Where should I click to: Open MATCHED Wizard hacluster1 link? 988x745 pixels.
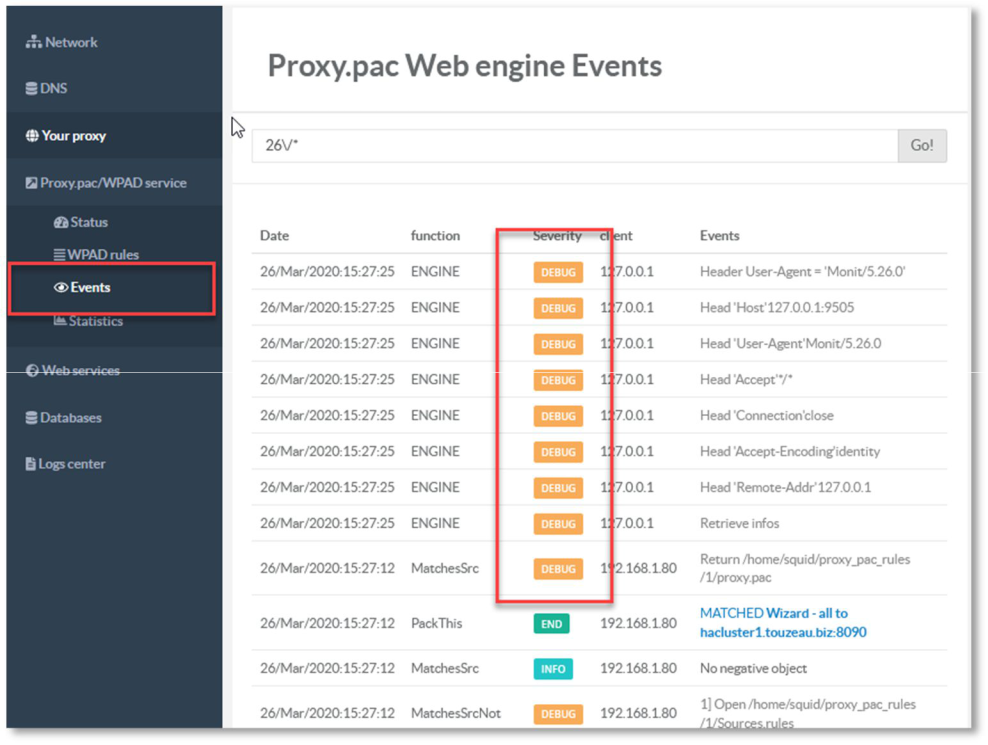(782, 623)
